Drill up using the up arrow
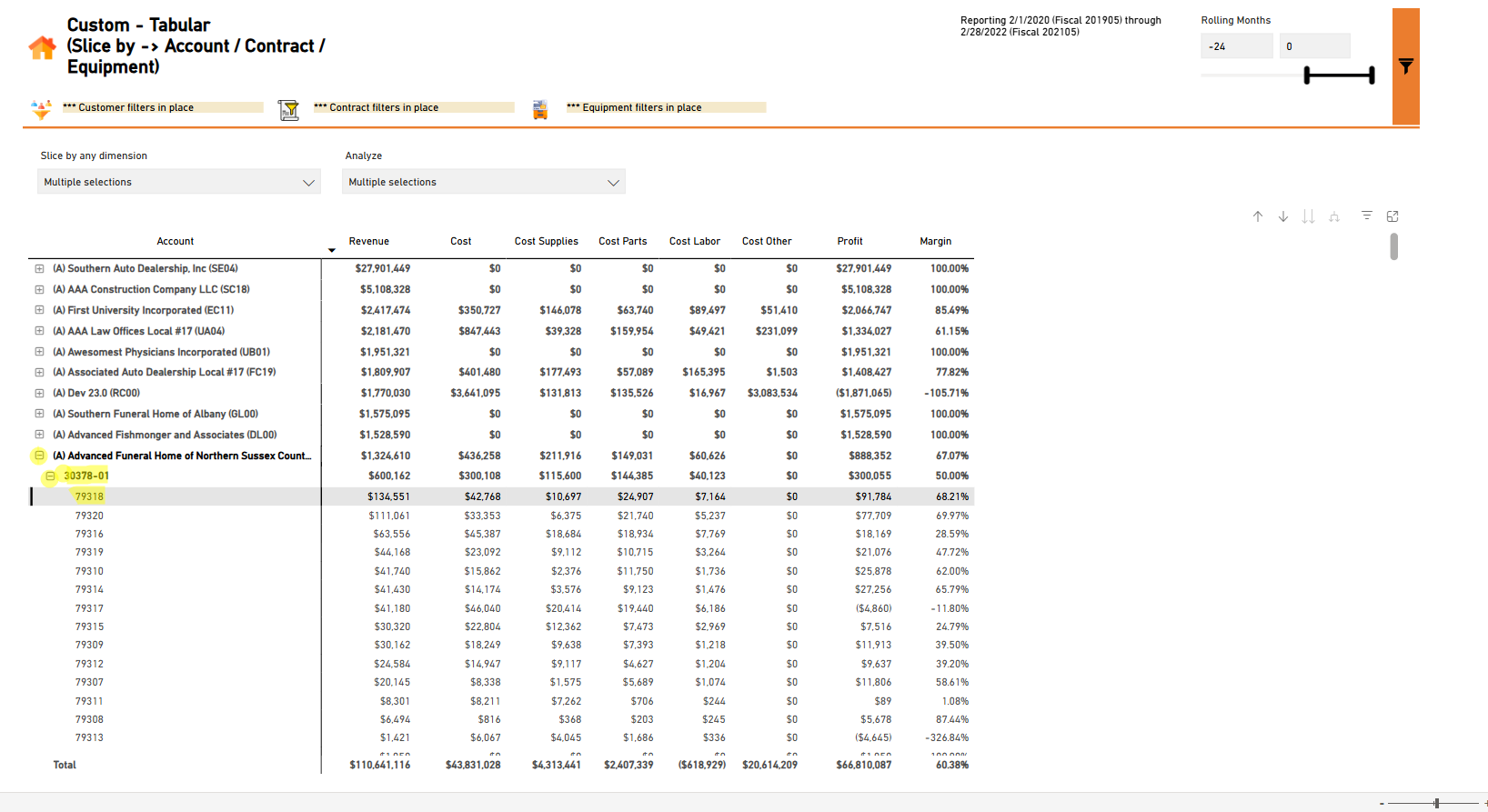Screen dimensions: 1488x812 point(1257,216)
